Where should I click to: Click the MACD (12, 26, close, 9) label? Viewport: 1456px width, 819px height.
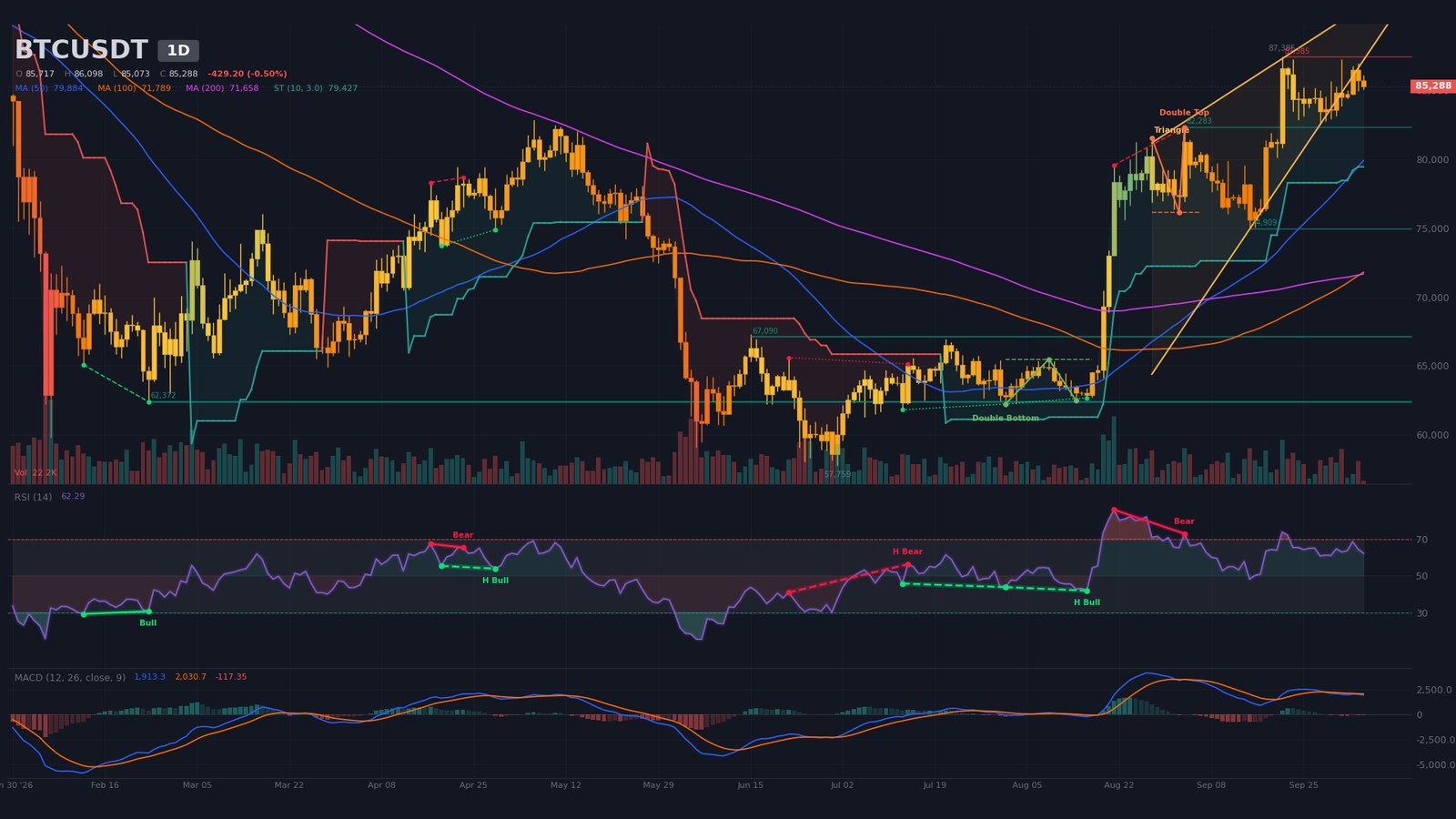pos(70,677)
